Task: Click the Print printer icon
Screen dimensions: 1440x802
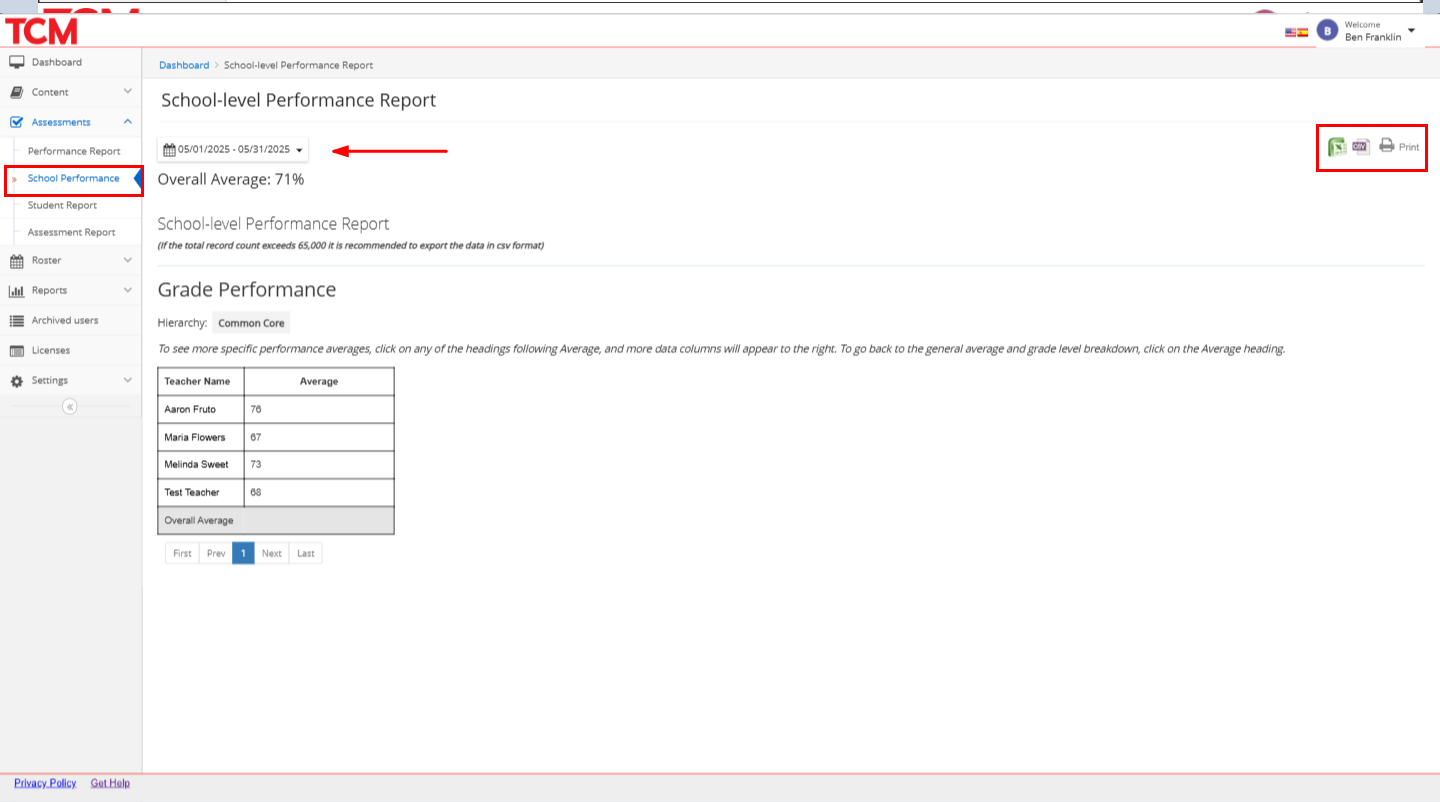Action: (1387, 145)
